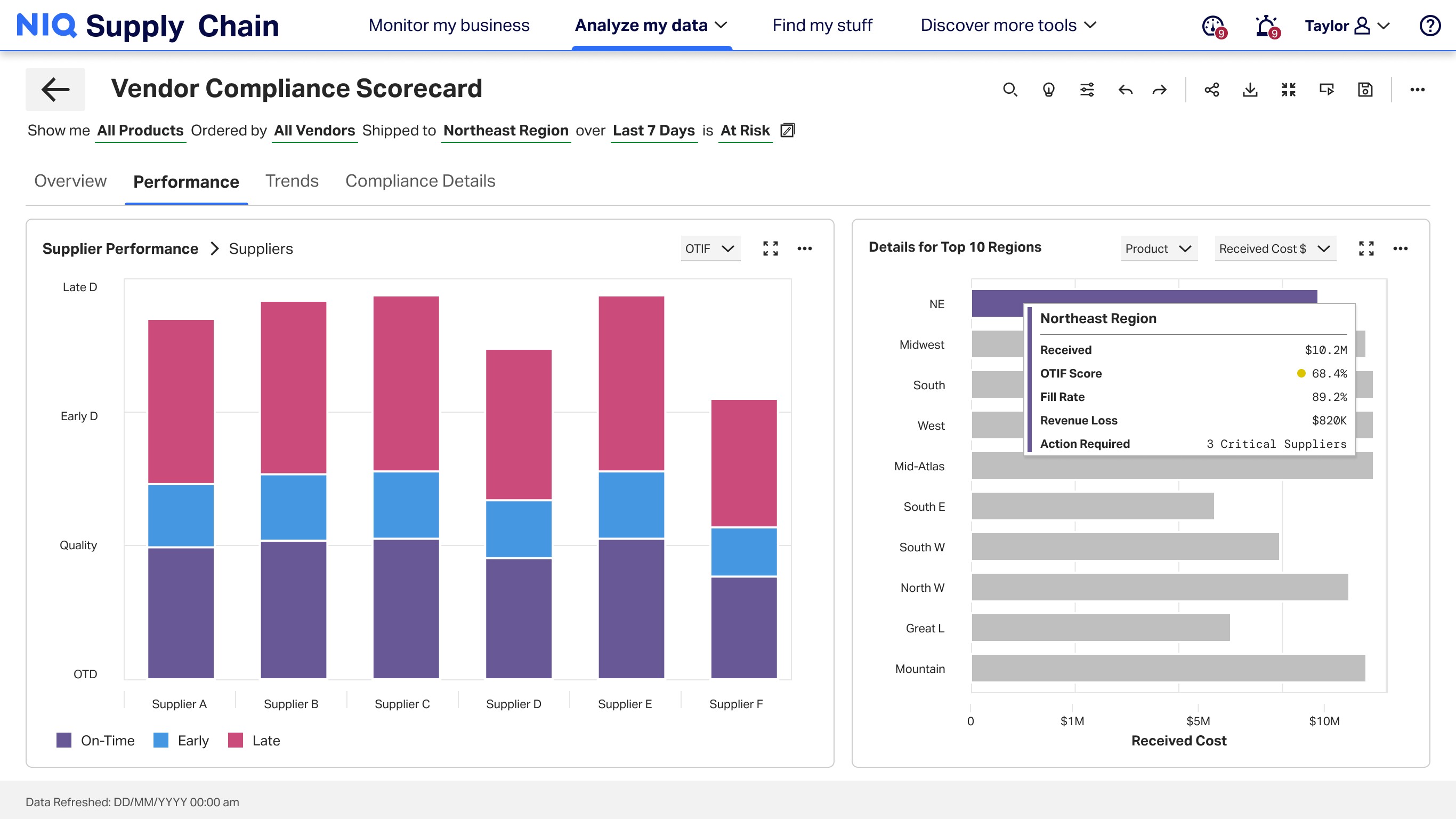
Task: Switch to the Trends tab
Action: click(292, 181)
